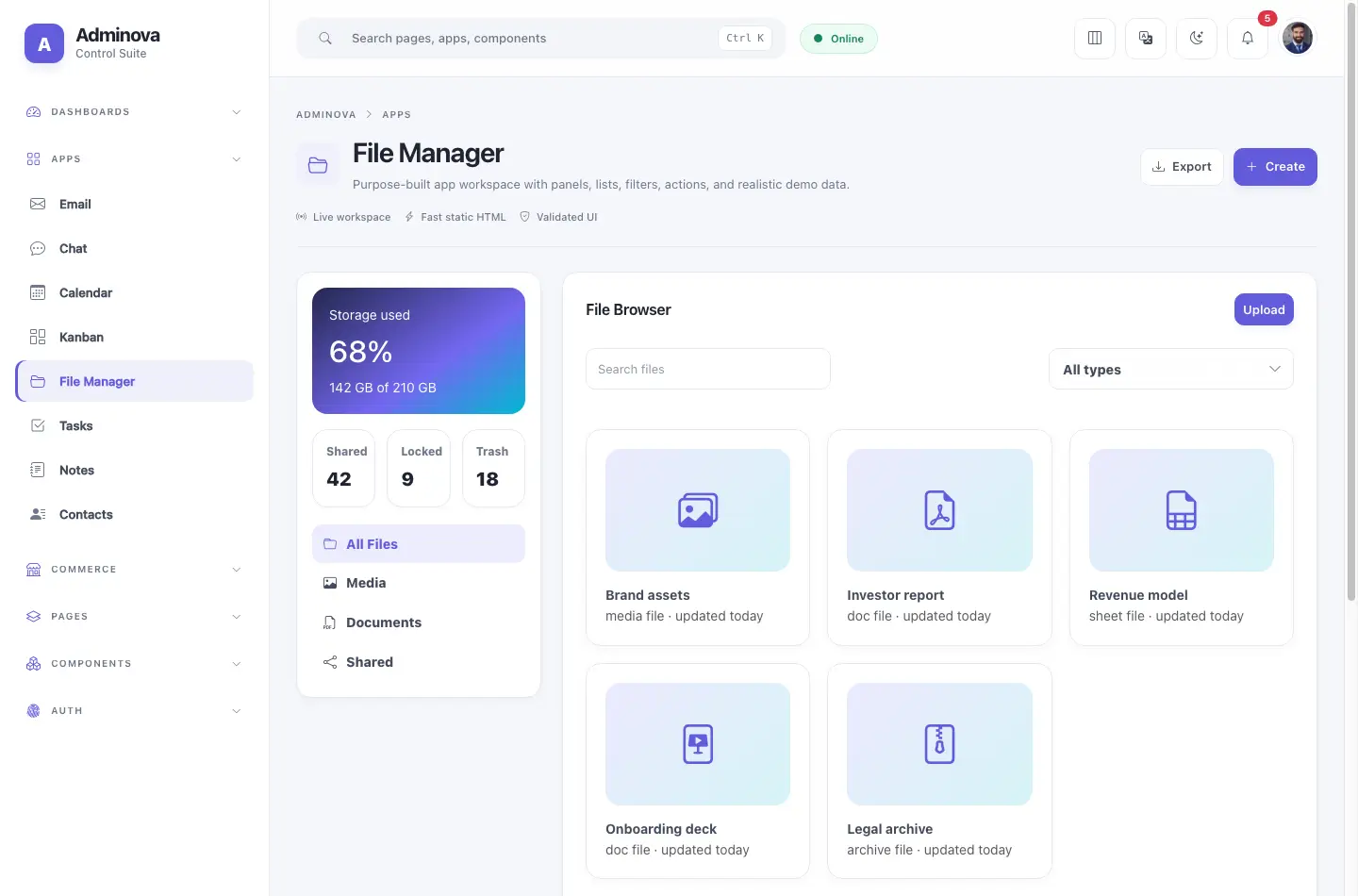This screenshot has height=896, width=1358.
Task: Expand the Components sidebar section
Action: click(x=134, y=664)
